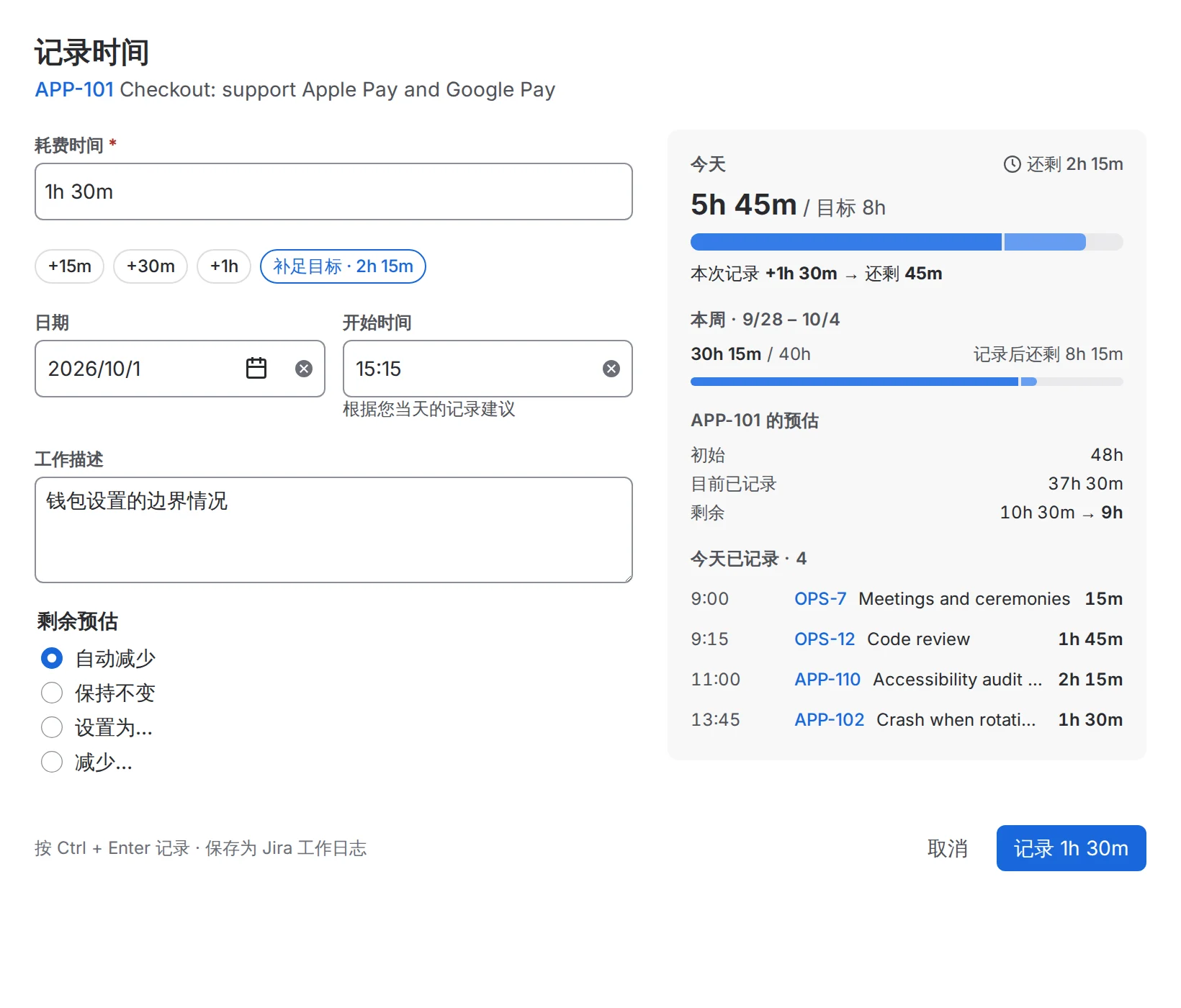Image resolution: width=1181 pixels, height=1008 pixels.
Task: Select the 保持不变 radio option
Action: 52,693
